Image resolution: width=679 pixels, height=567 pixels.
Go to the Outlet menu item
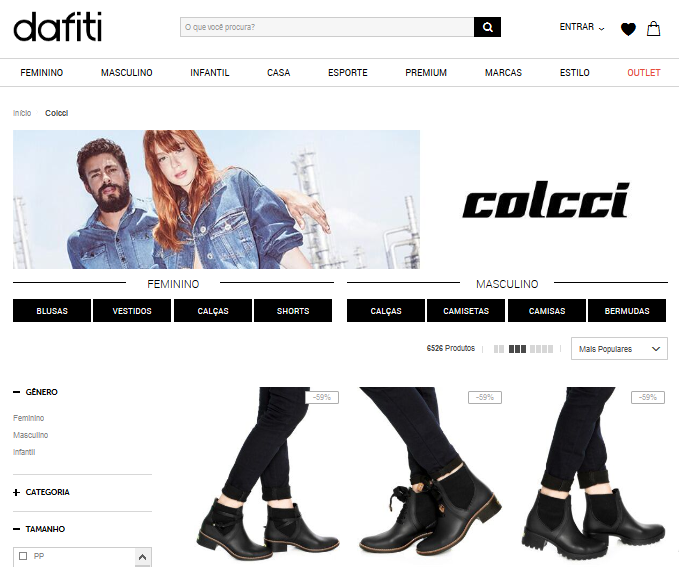pyautogui.click(x=643, y=73)
